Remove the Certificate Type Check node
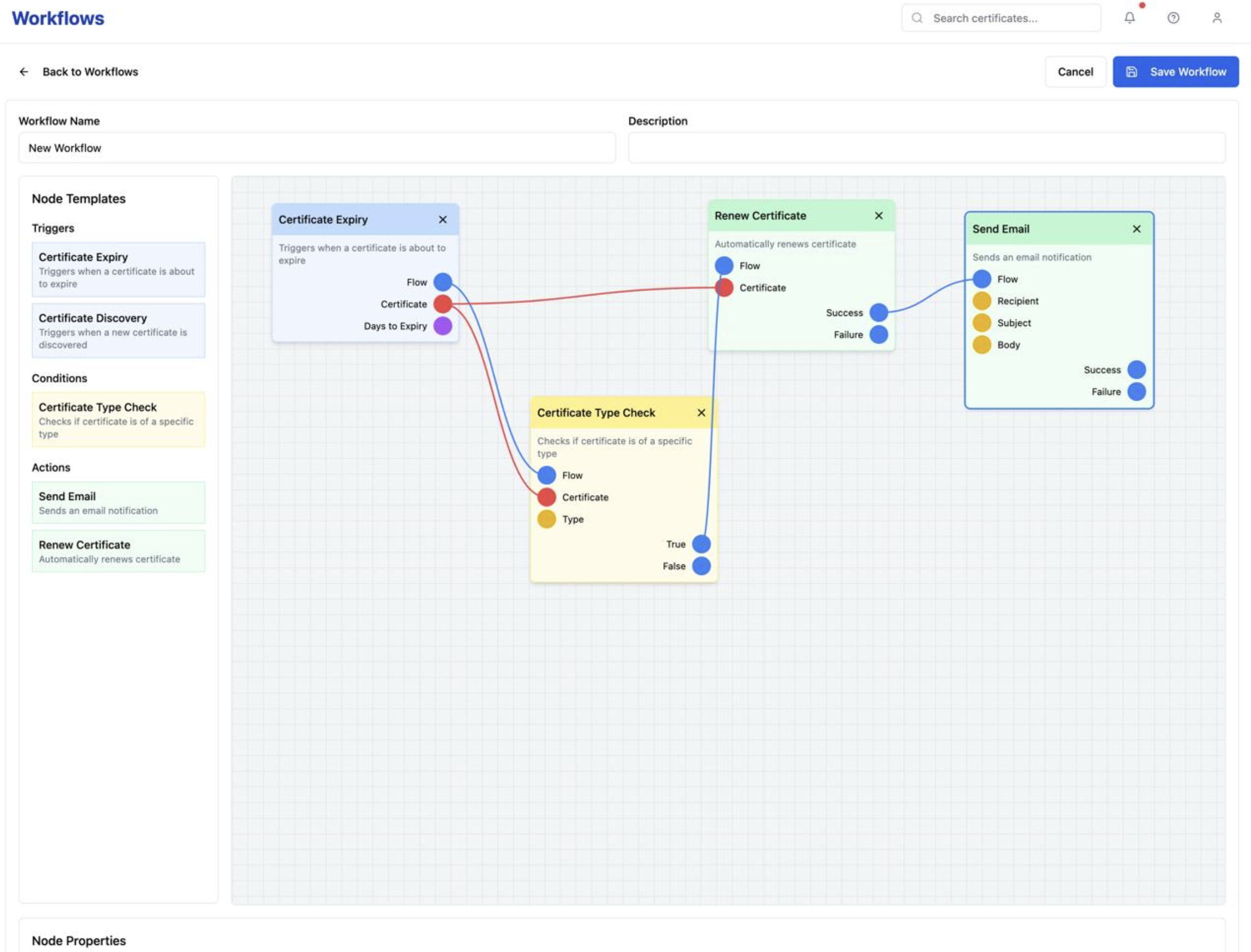 coord(701,413)
